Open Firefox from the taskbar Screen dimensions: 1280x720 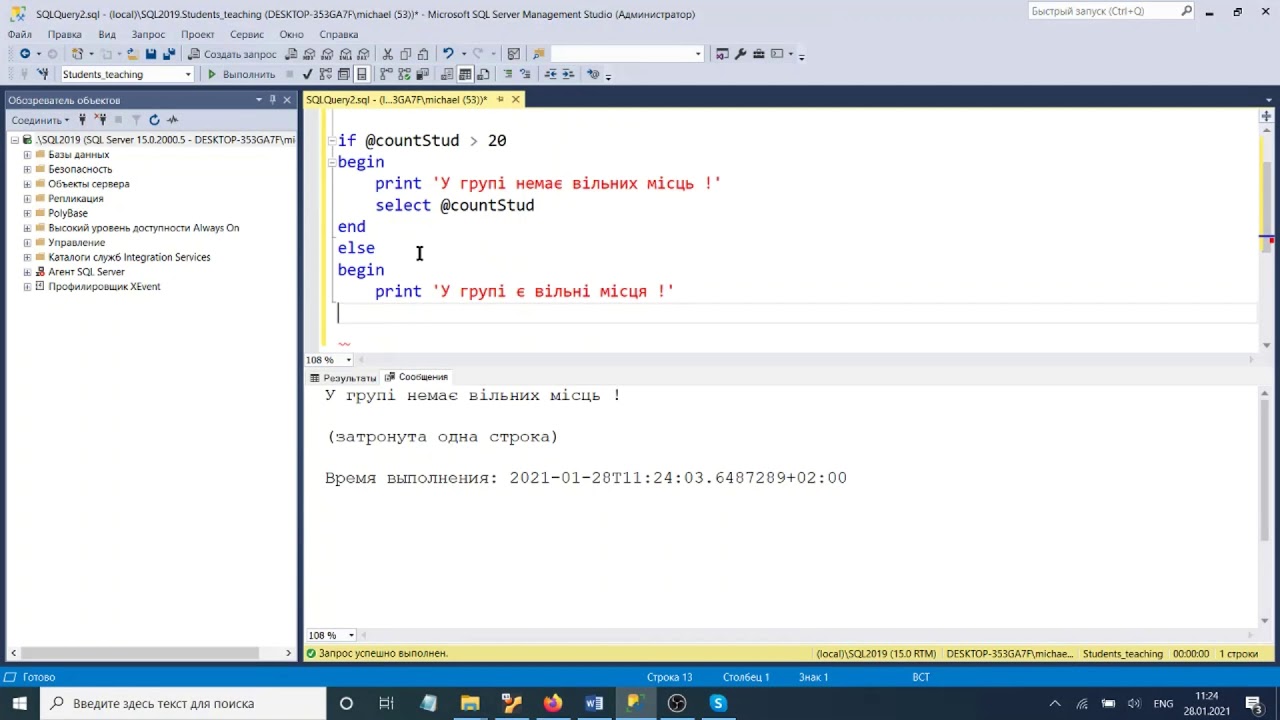553,703
